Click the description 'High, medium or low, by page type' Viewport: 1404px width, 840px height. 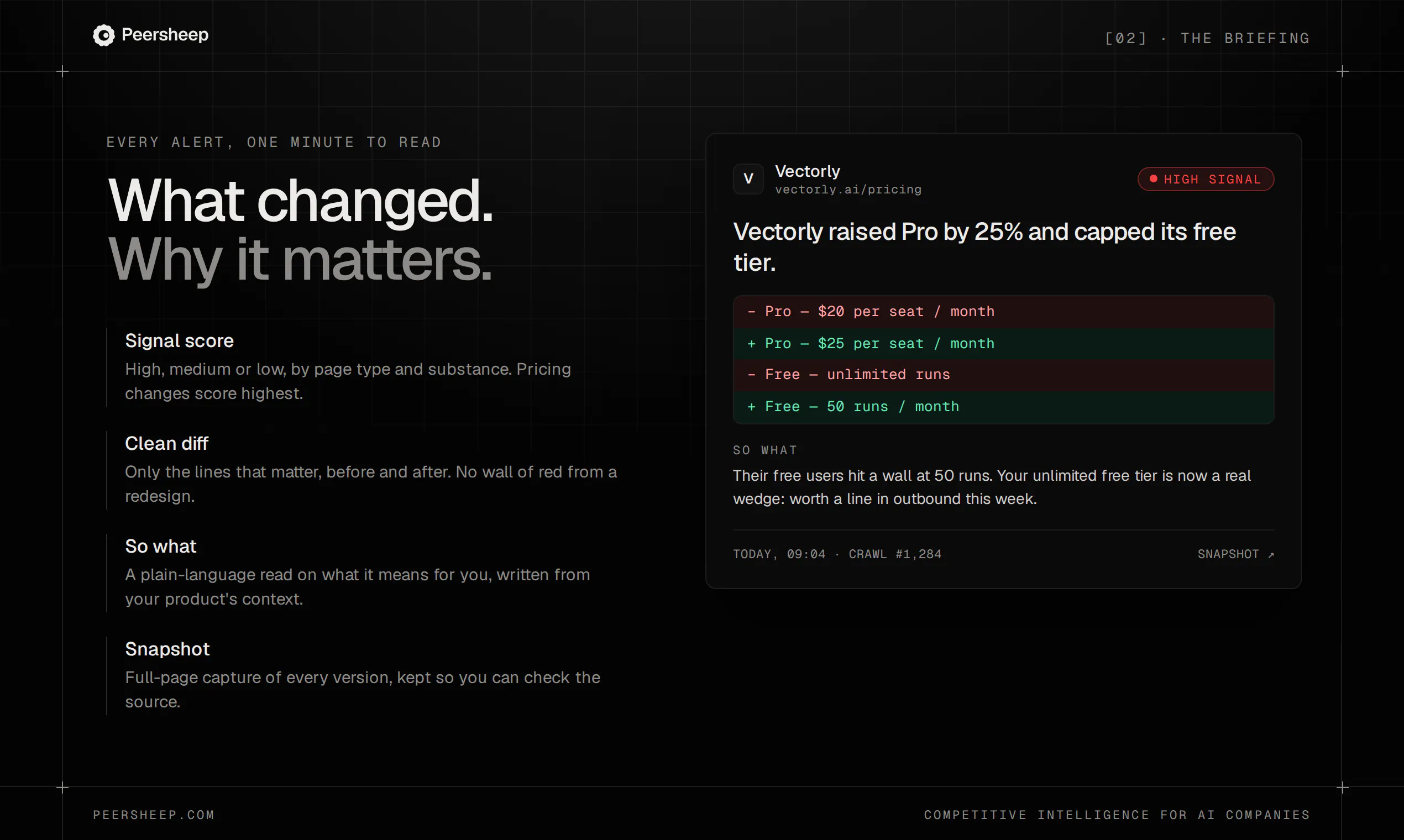348,381
